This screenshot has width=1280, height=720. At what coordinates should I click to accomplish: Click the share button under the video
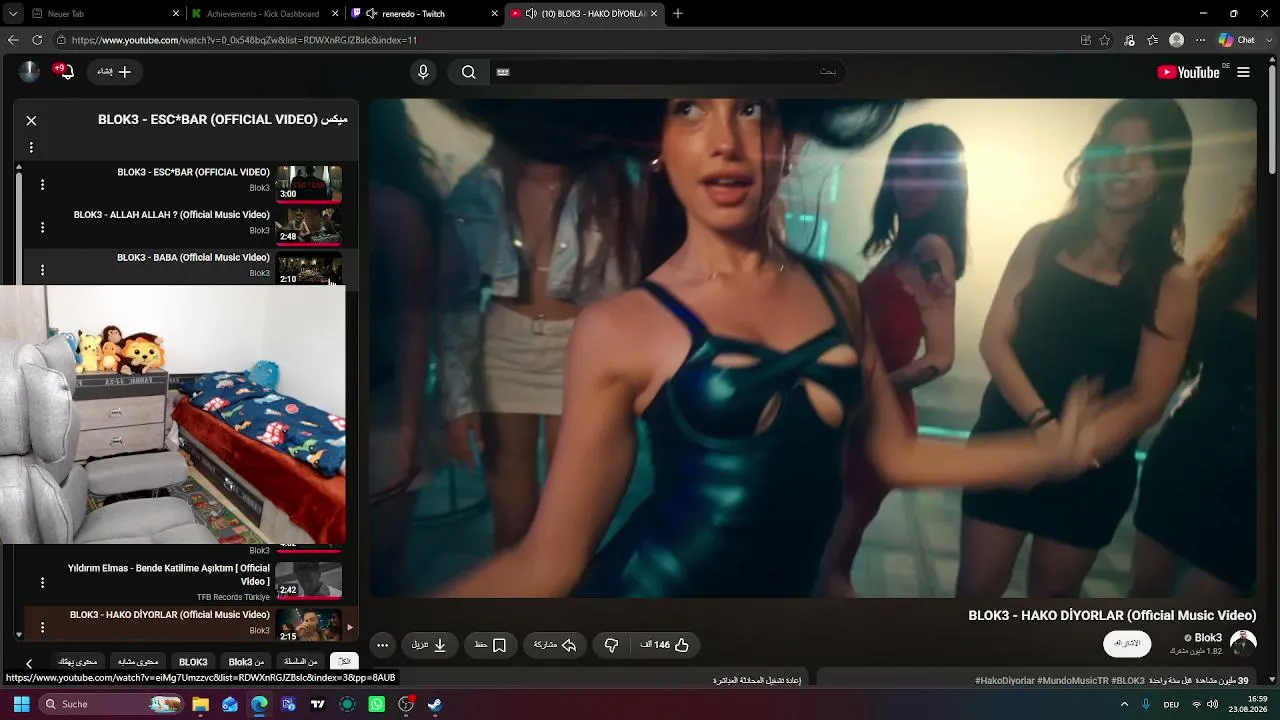[555, 645]
